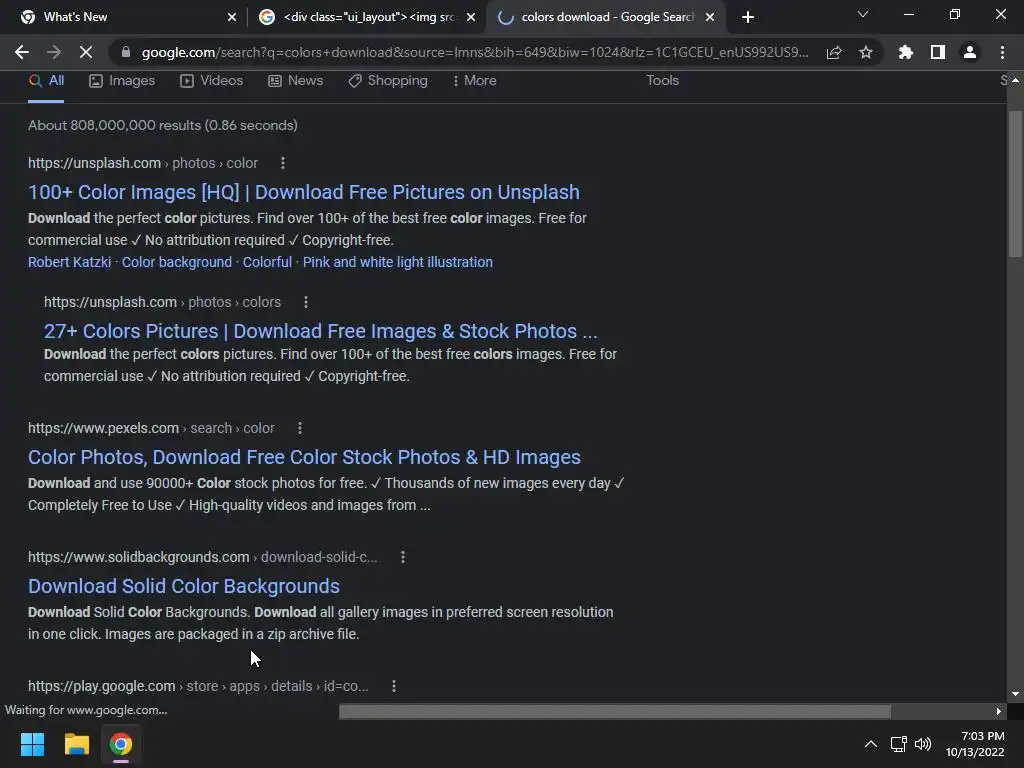This screenshot has height=768, width=1024.
Task: Toggle the Chrome side panel icon
Action: (938, 52)
